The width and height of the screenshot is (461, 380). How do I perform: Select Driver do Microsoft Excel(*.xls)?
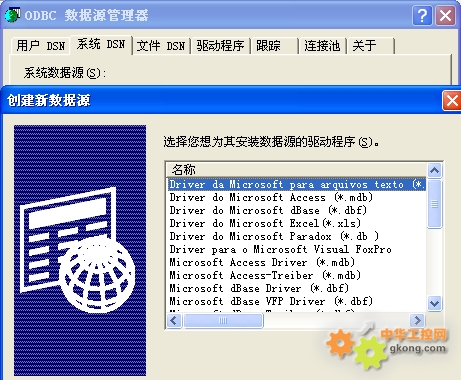(265, 223)
